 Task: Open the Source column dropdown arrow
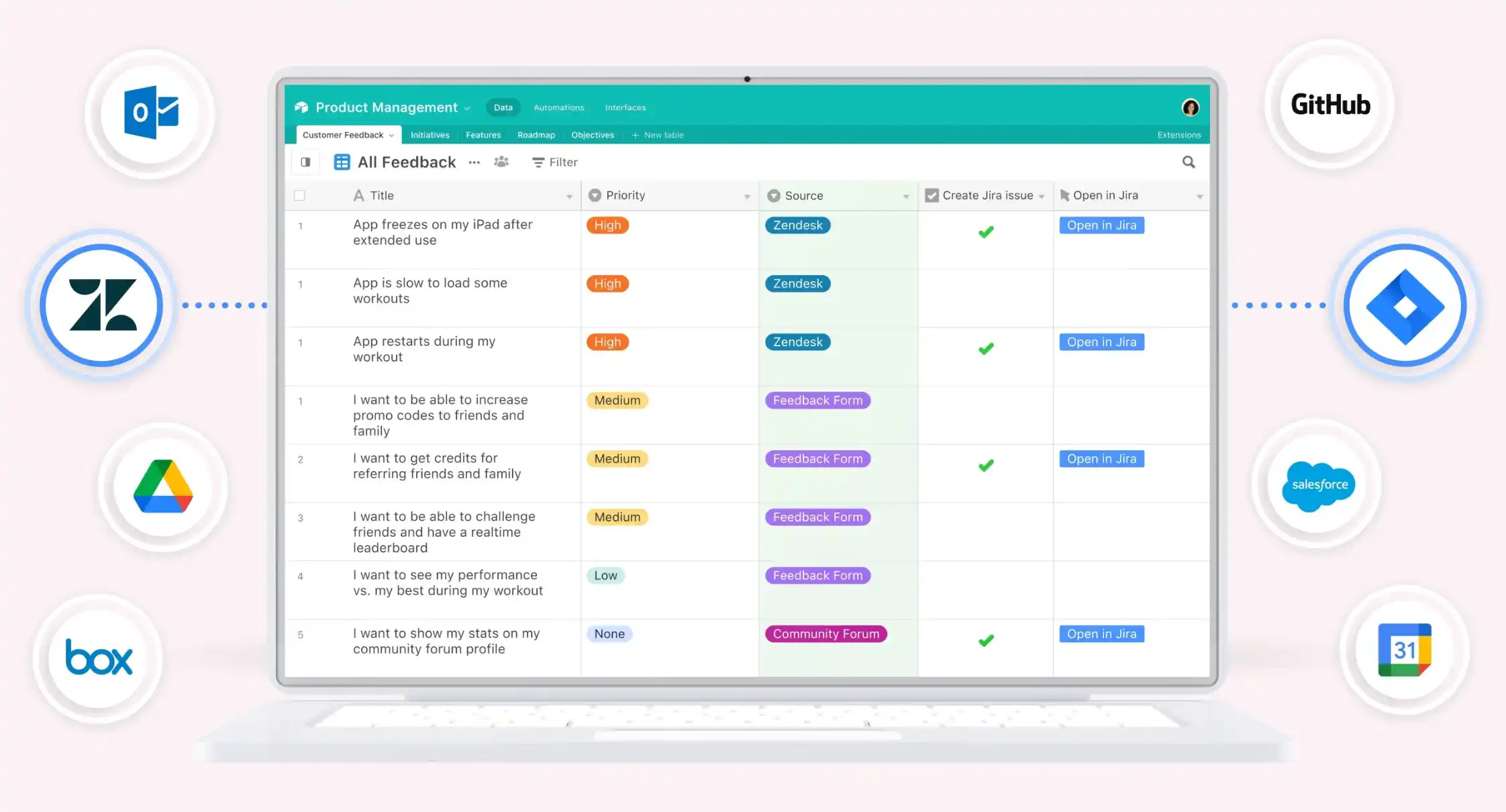tap(906, 197)
